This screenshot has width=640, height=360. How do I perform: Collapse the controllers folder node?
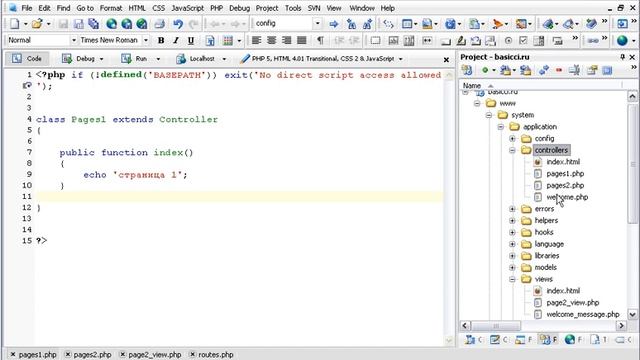512,150
